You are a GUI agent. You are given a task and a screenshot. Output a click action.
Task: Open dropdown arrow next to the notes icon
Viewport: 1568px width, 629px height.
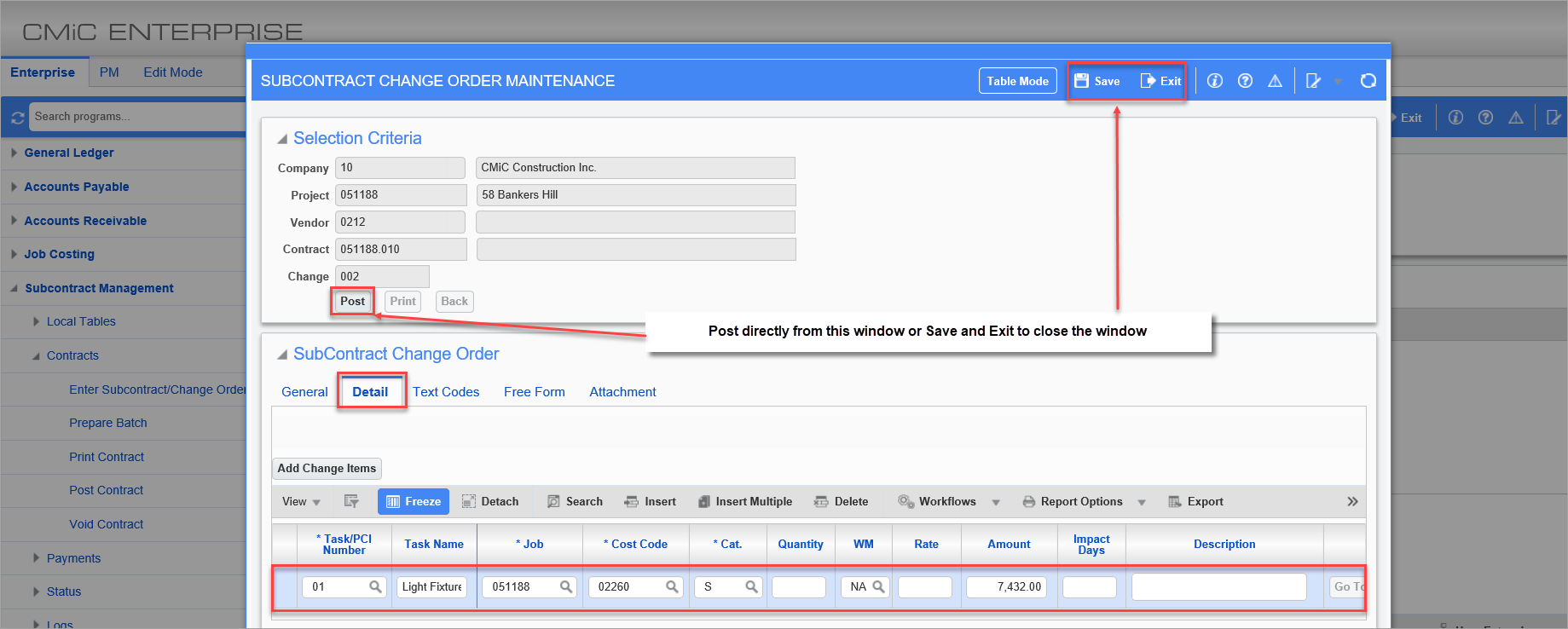(x=1338, y=82)
